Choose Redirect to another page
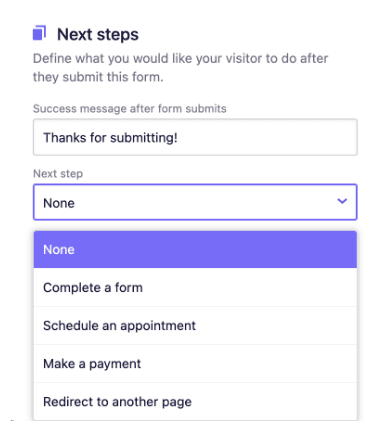Screen dimensions: 391x431 [x=195, y=401]
